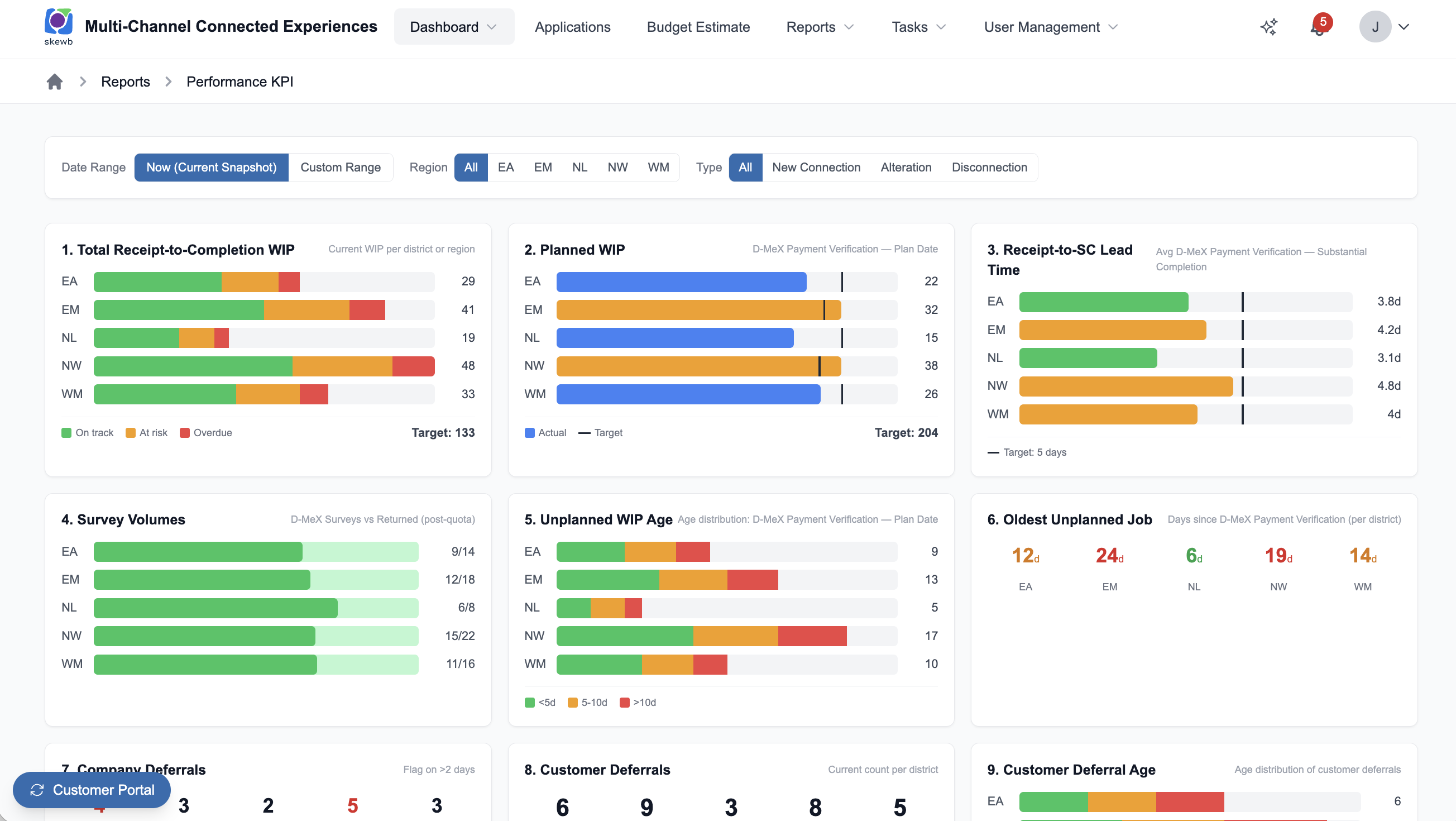This screenshot has width=1456, height=821.
Task: Open the Tasks nav menu
Action: pyautogui.click(x=918, y=27)
